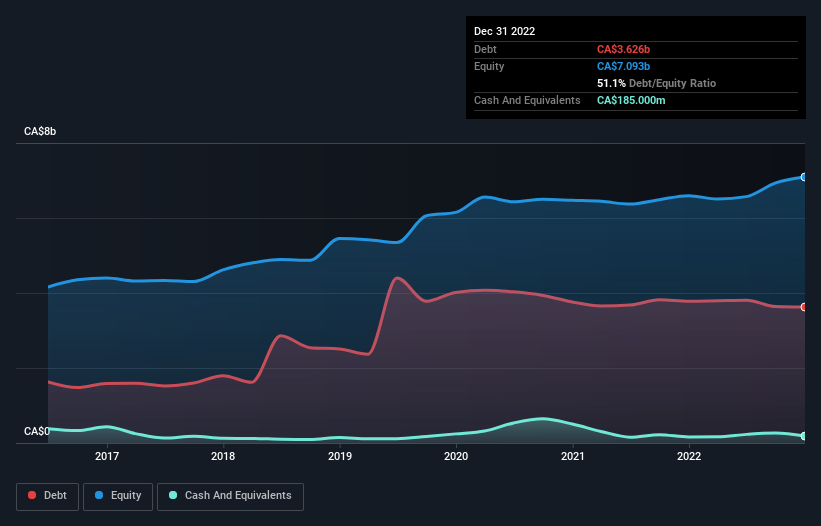Click the 2020 x-axis label

coord(456,456)
